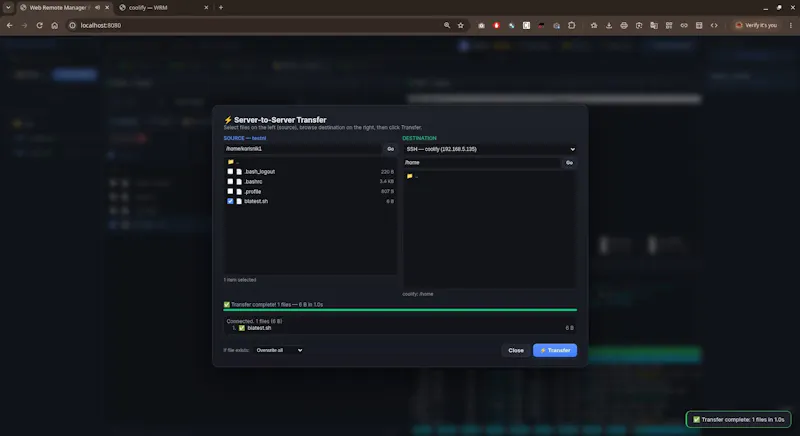
Task: View site information for localhost
Action: click(72, 25)
